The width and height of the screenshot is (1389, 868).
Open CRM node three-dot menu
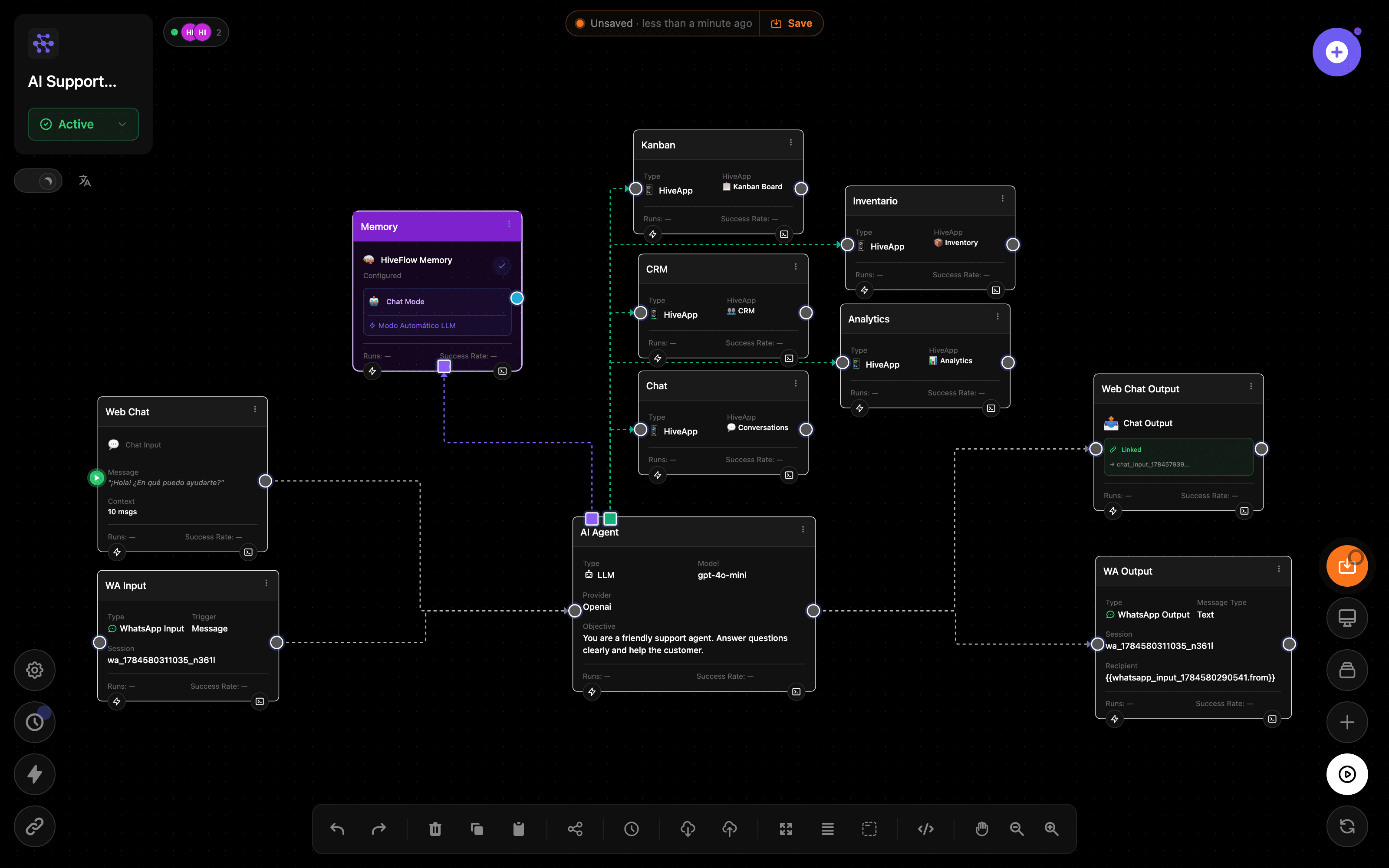click(x=796, y=267)
